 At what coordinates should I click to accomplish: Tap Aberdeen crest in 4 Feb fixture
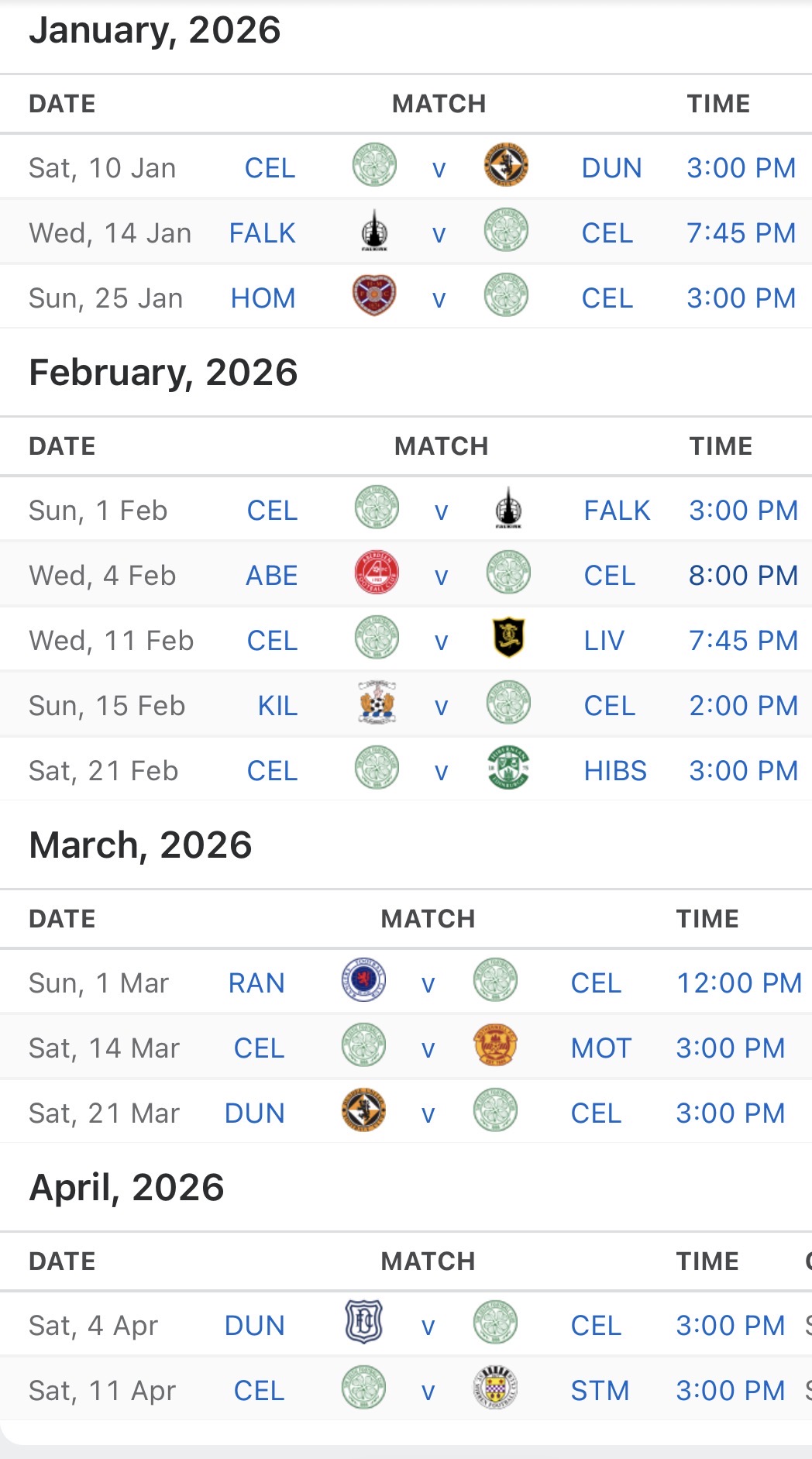(377, 573)
